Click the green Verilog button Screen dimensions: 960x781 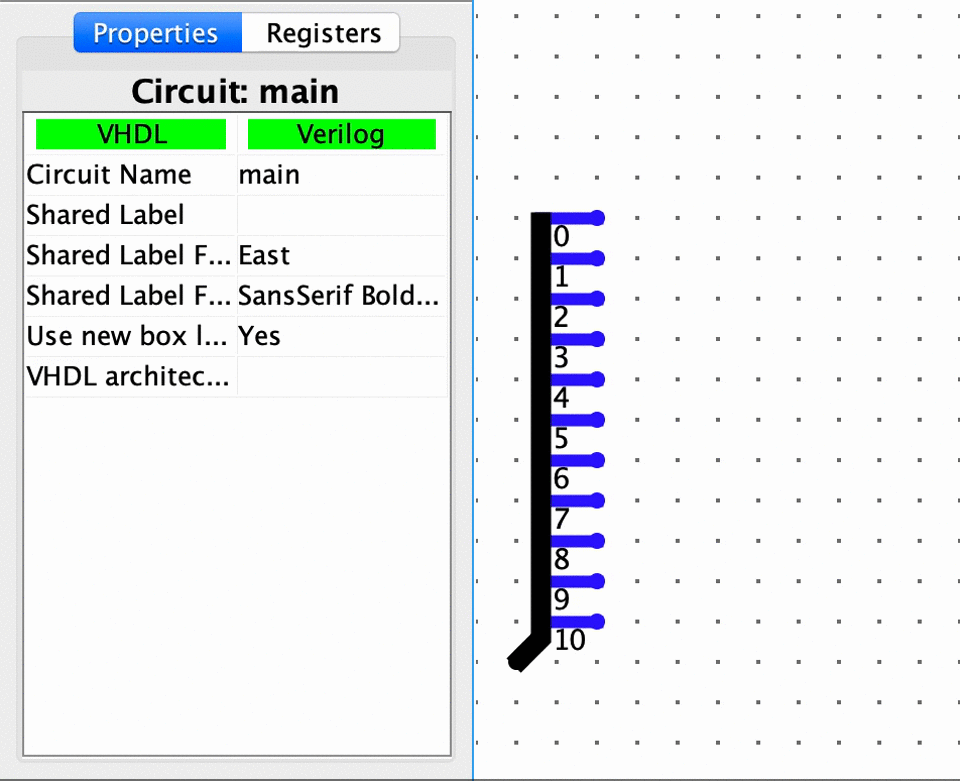click(341, 134)
